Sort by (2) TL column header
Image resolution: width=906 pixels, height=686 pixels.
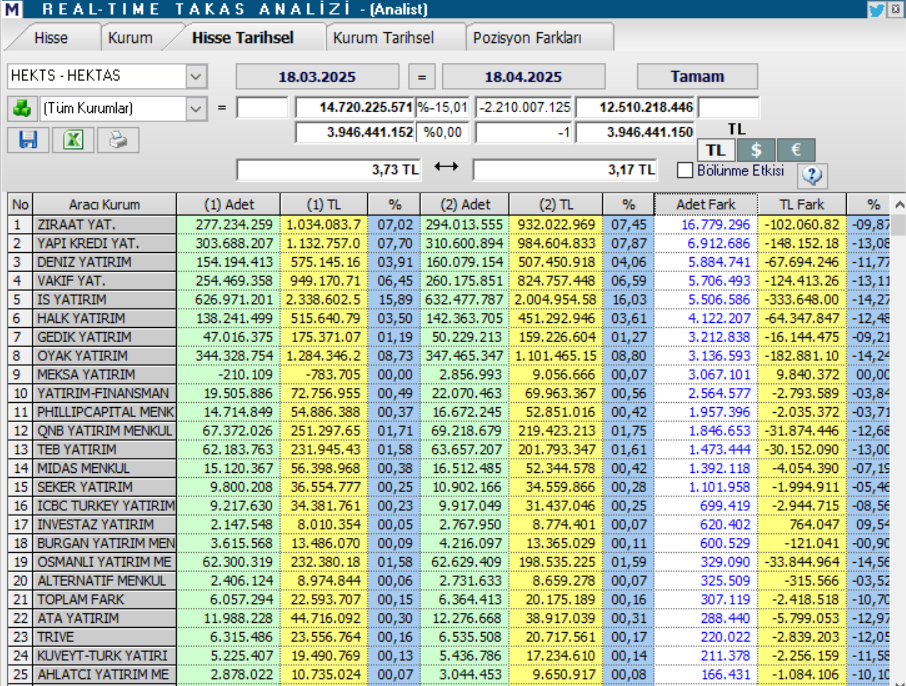pos(556,205)
